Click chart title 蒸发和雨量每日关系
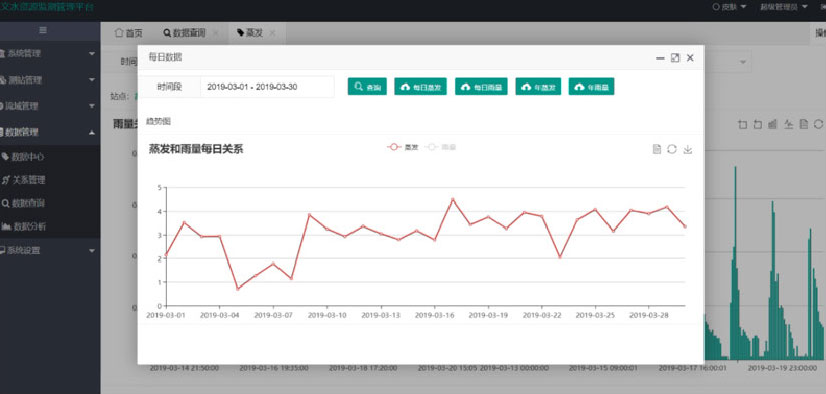 coord(196,149)
